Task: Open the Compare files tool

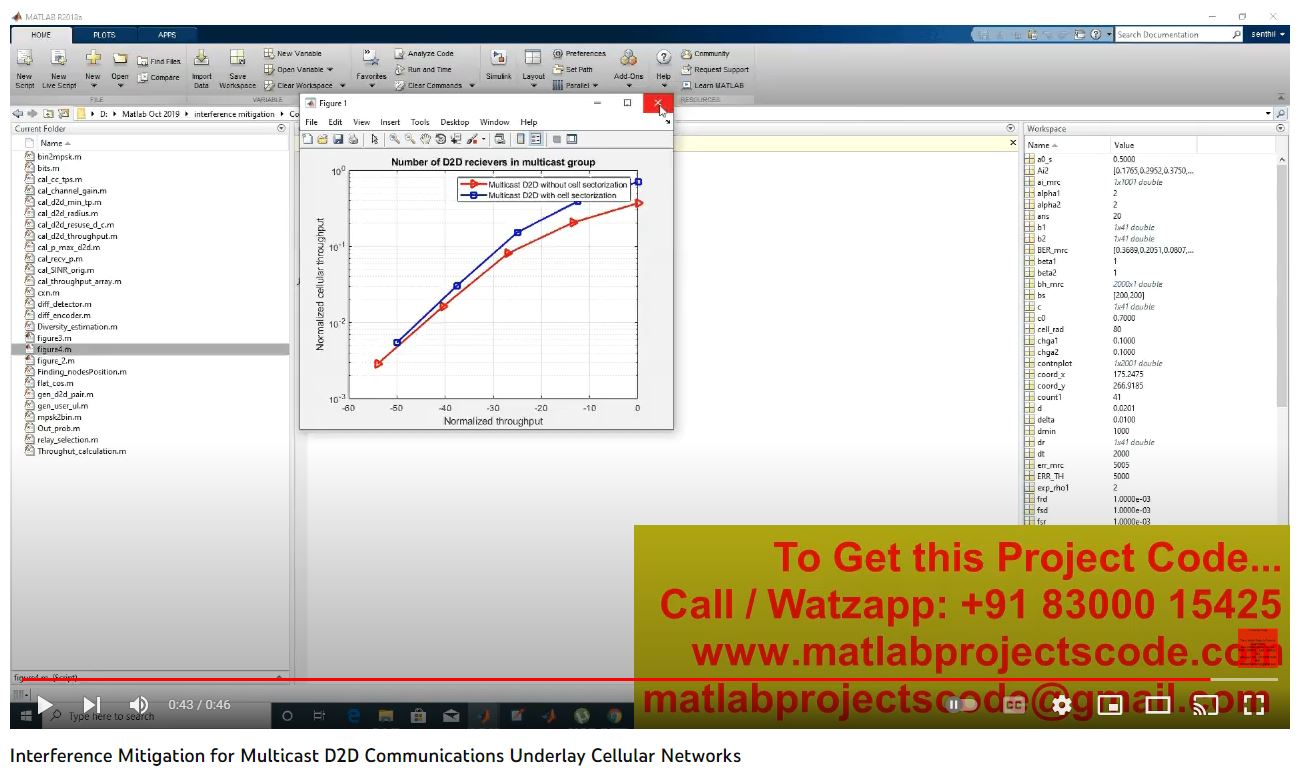Action: point(159,77)
